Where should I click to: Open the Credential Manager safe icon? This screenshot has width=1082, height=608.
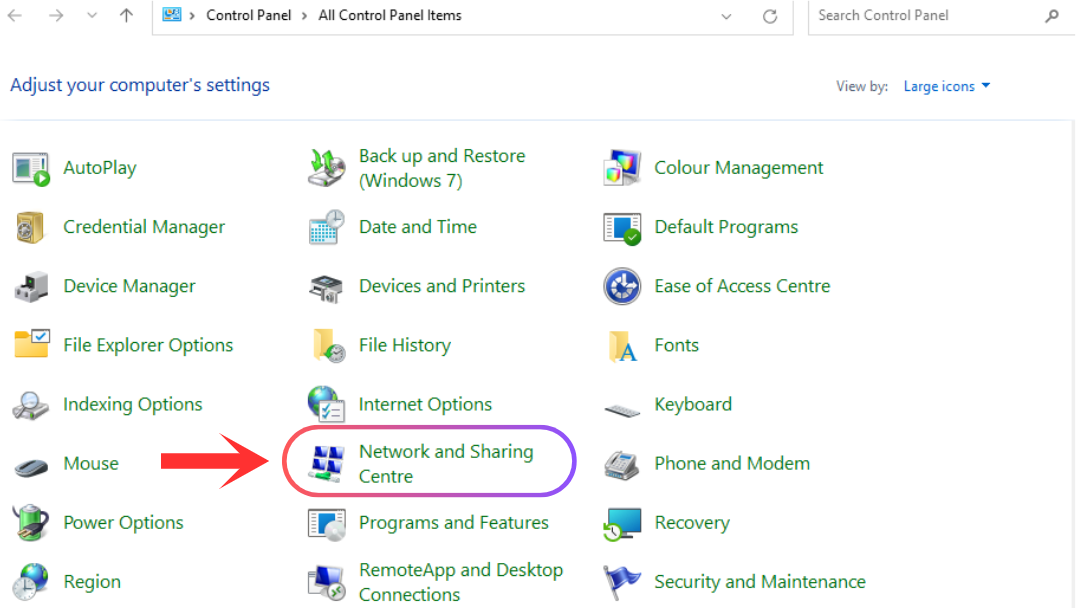pyautogui.click(x=30, y=227)
